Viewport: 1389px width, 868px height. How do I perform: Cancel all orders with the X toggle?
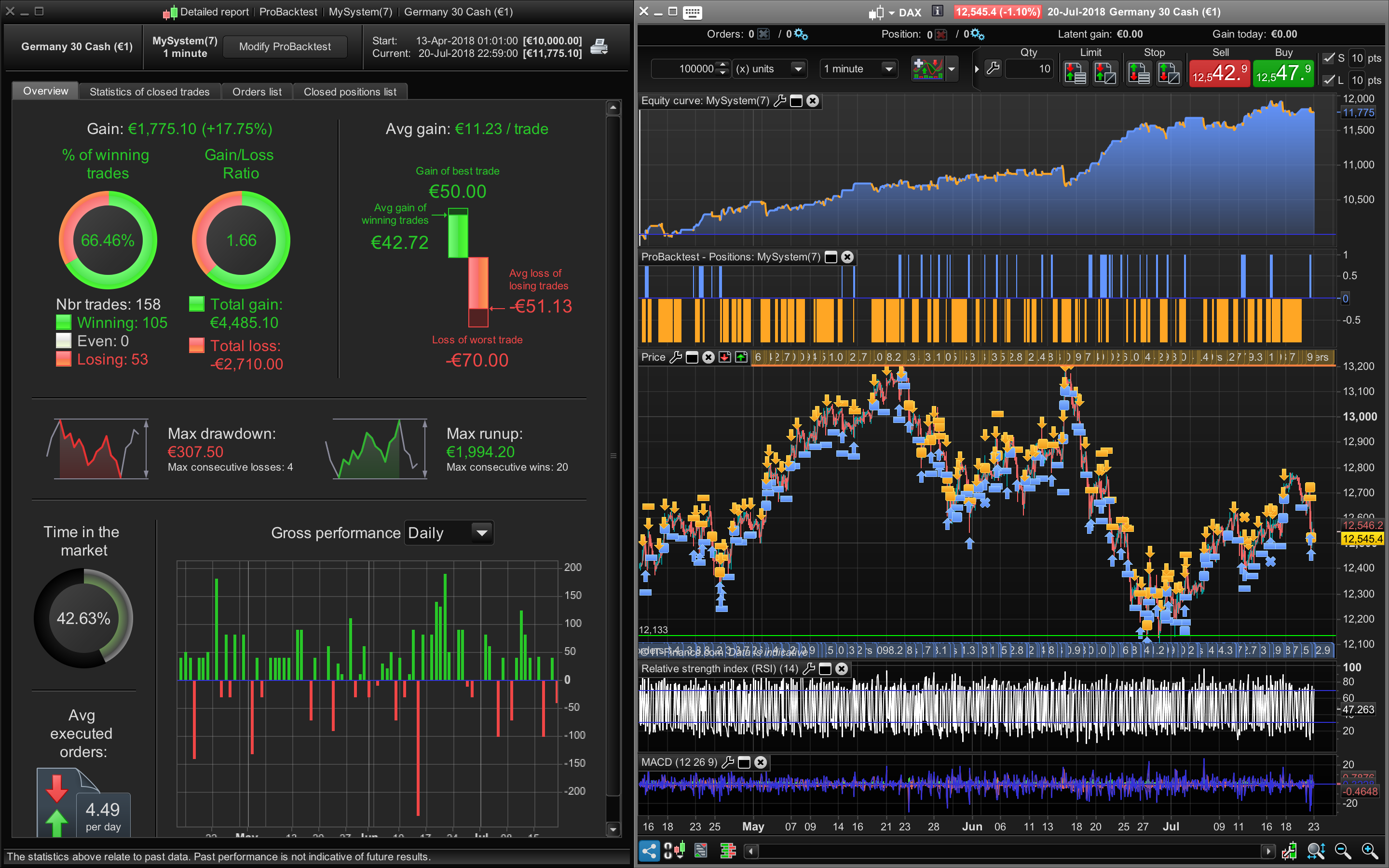coord(763,34)
